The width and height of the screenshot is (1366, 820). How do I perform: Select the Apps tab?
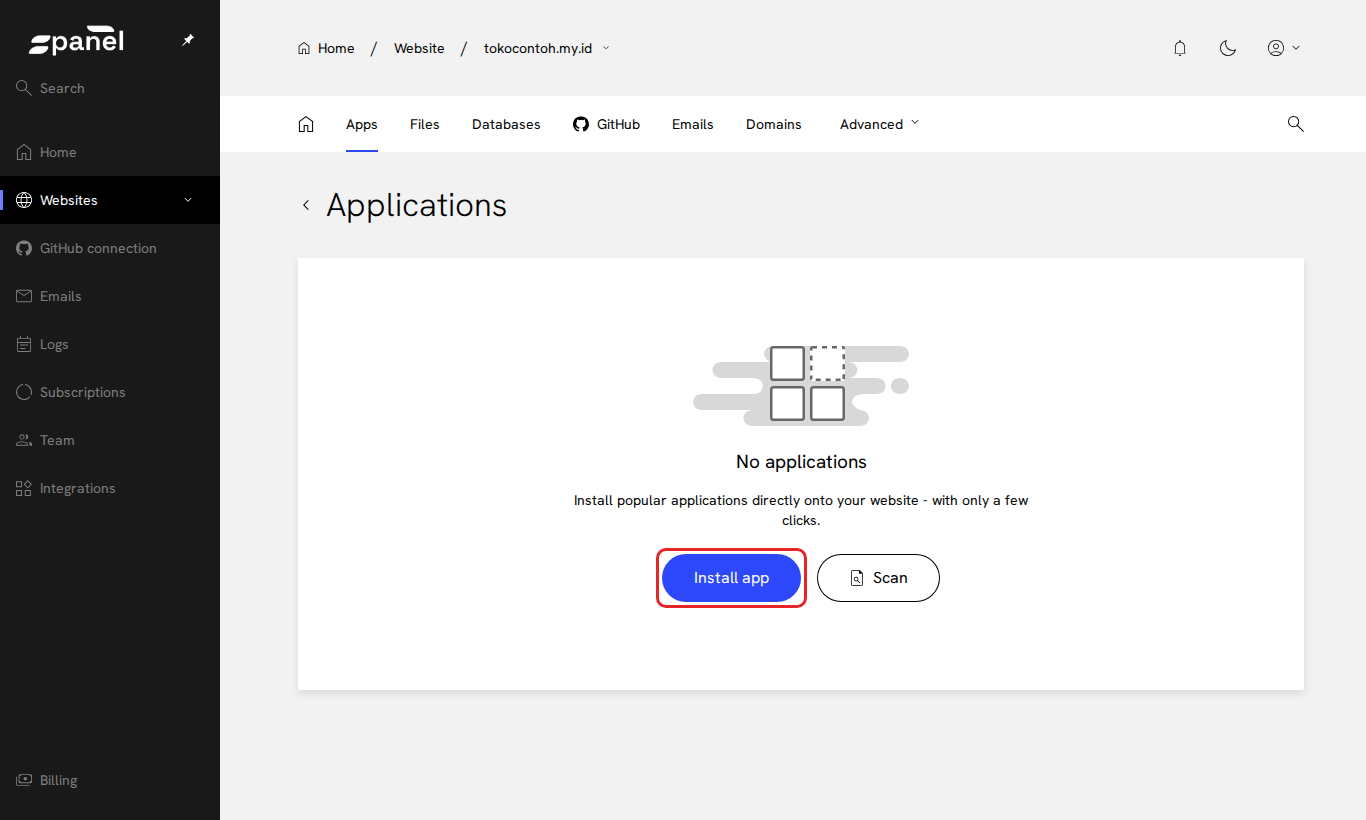(x=362, y=124)
